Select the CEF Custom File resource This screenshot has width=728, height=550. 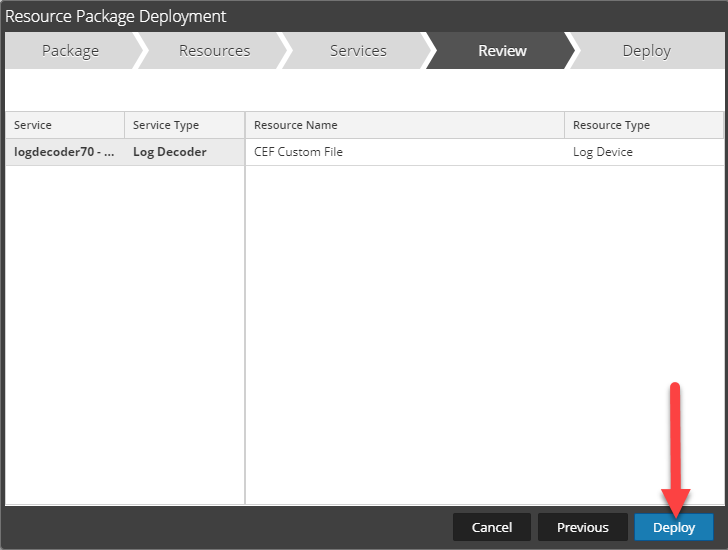[405, 152]
